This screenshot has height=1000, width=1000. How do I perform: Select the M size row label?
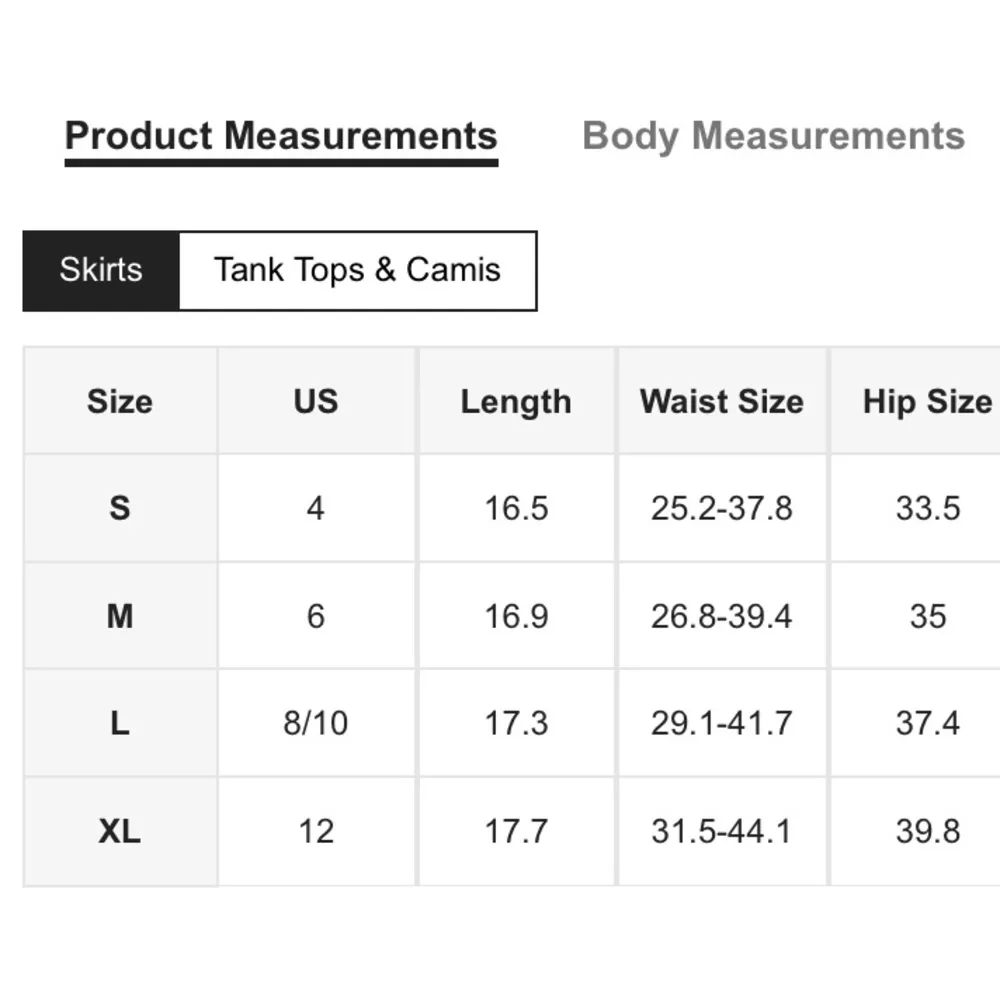pos(120,616)
